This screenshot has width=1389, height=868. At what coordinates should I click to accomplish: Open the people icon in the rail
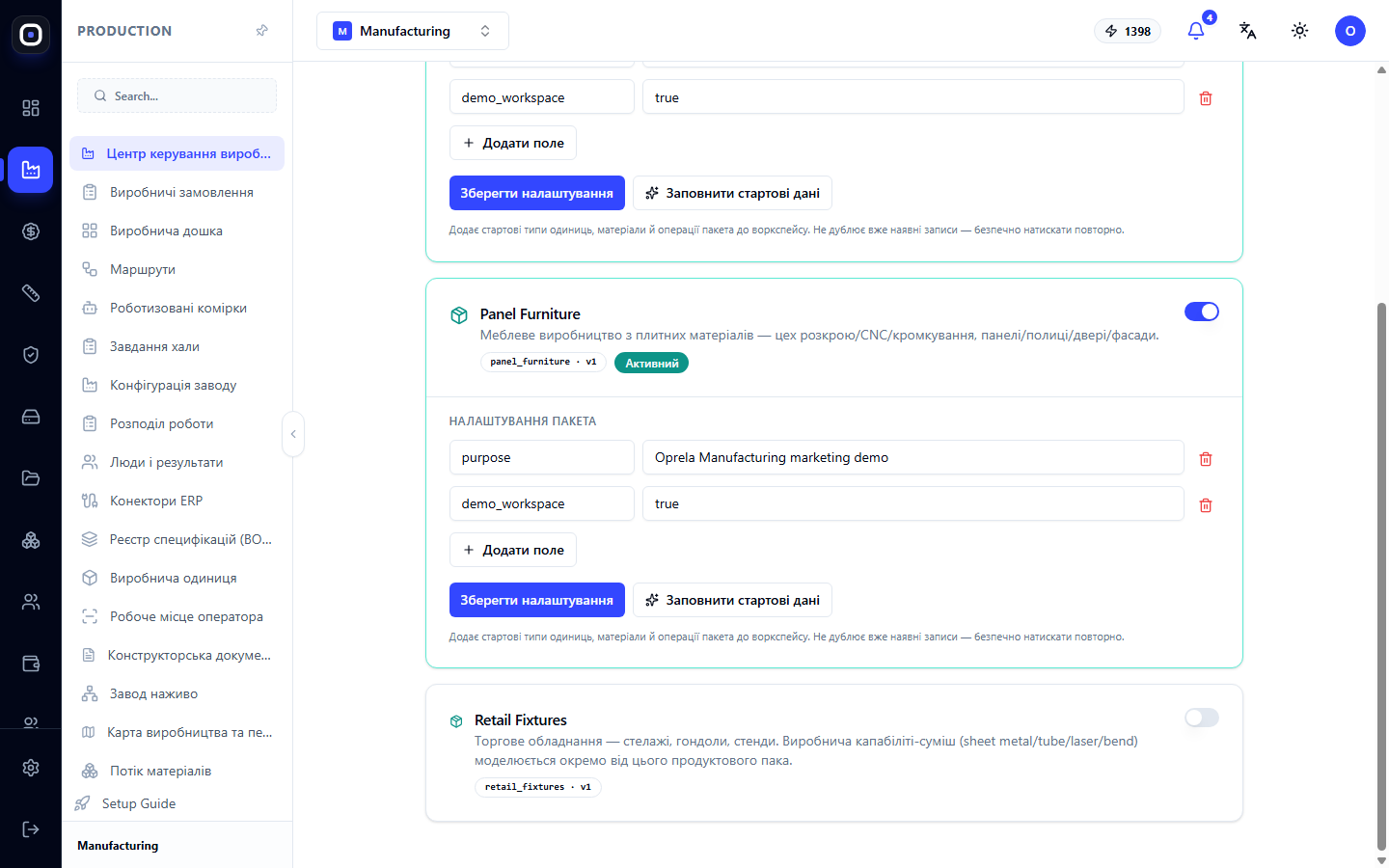(31, 602)
